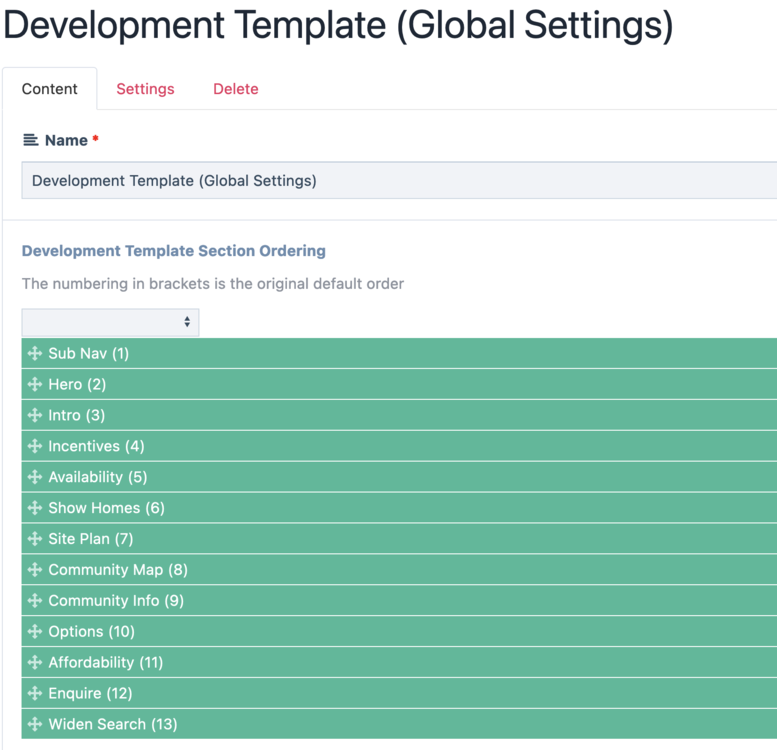This screenshot has width=777, height=750.
Task: Click the move handle icon for Sub Nav
Action: click(x=35, y=353)
